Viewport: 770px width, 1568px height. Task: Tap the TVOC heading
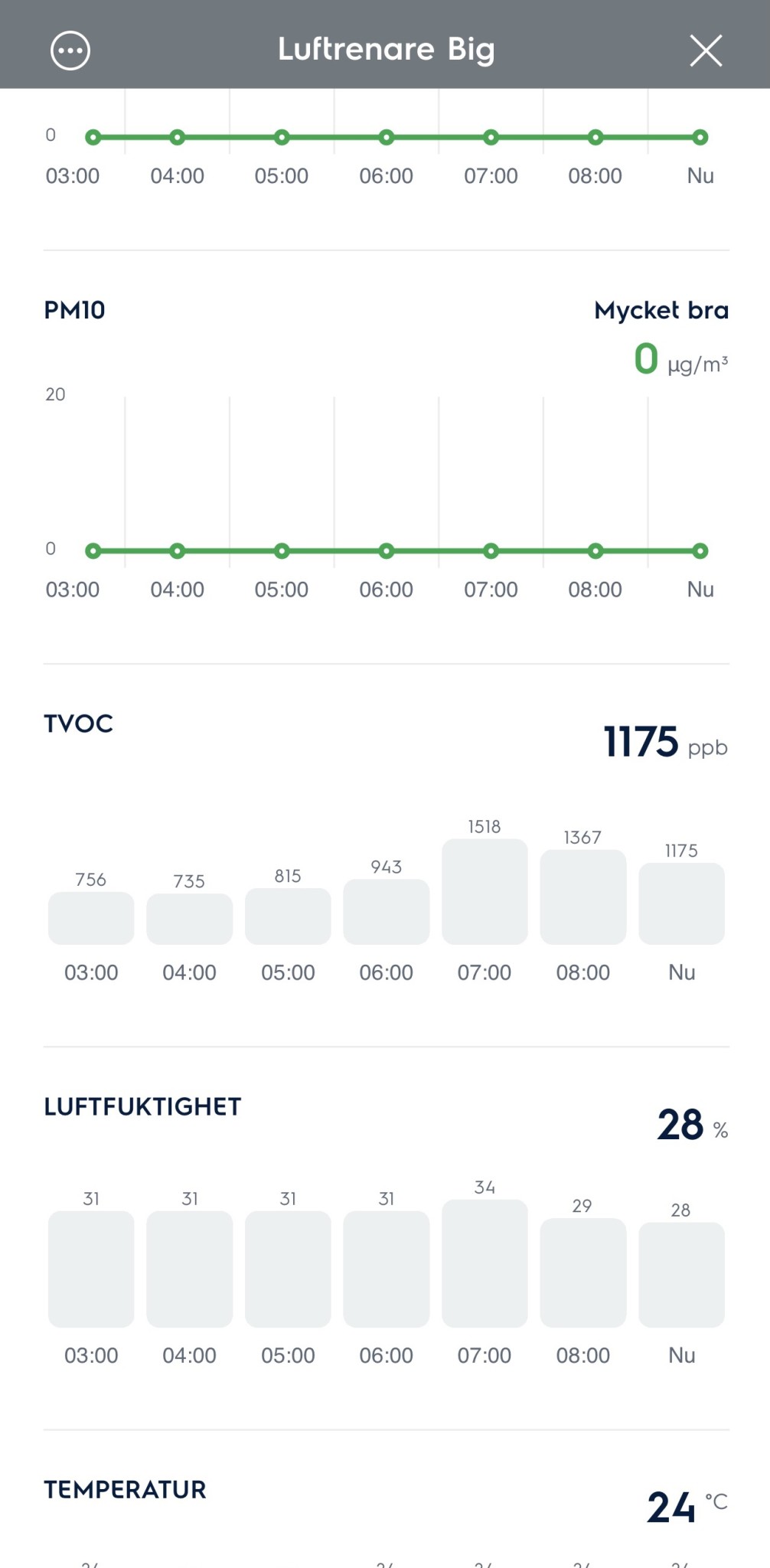point(79,724)
